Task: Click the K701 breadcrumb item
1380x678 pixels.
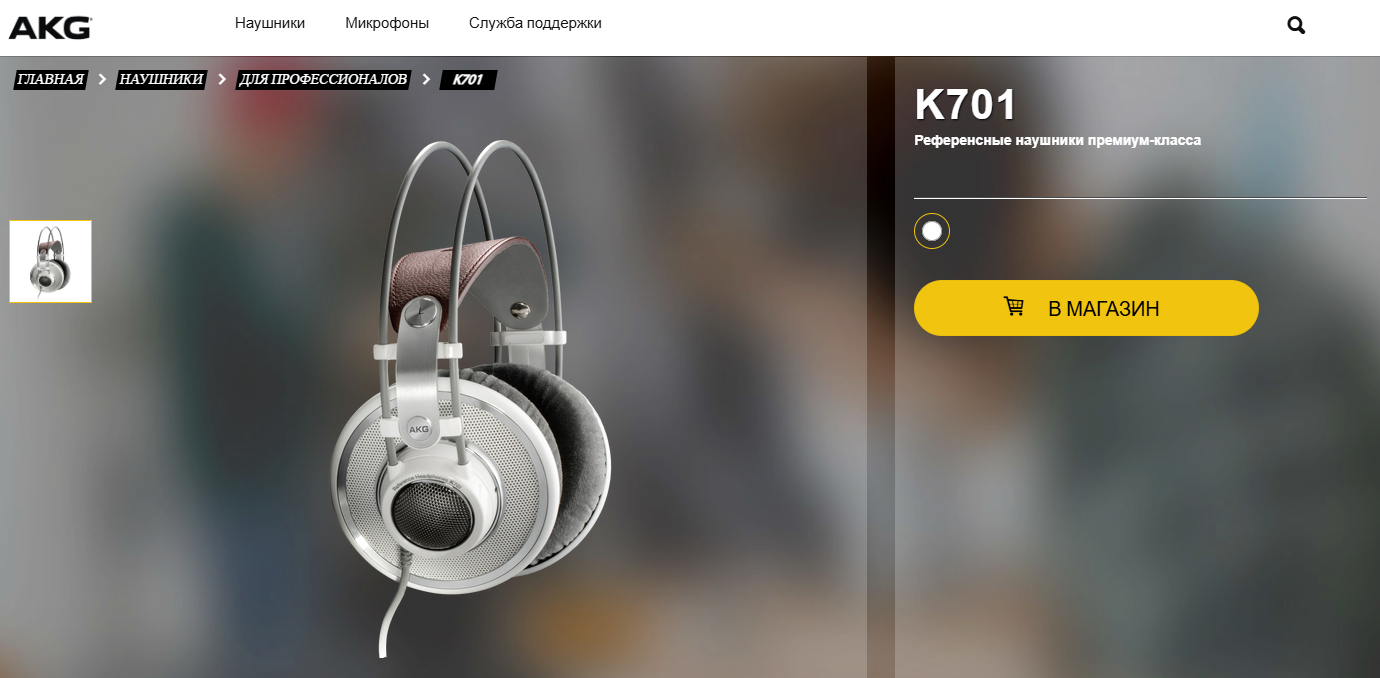Action: pyautogui.click(x=468, y=79)
